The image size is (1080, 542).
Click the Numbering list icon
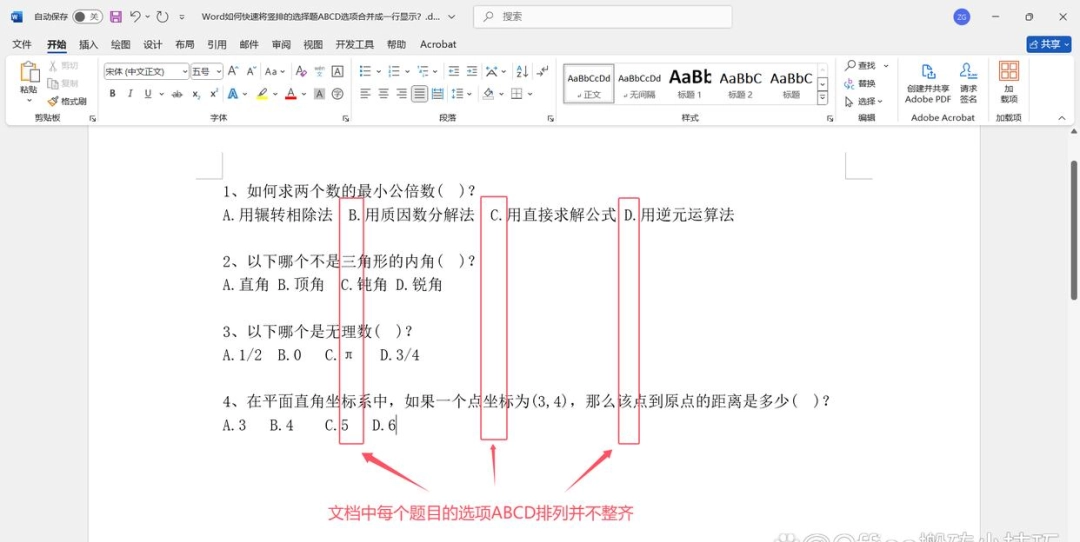(394, 71)
